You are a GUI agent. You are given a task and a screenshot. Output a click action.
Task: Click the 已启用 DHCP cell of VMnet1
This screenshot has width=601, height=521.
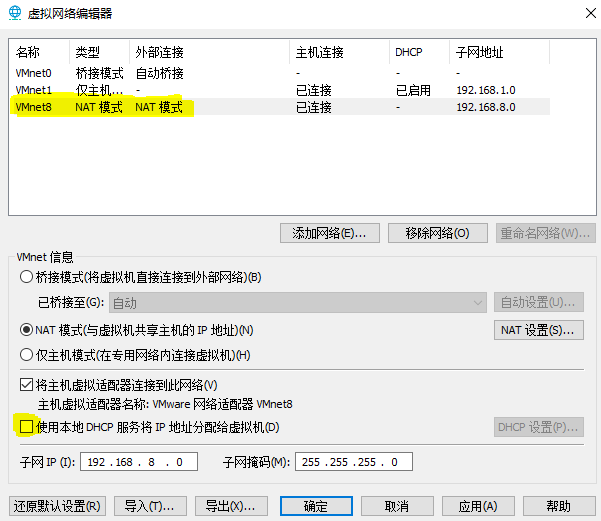point(413,90)
